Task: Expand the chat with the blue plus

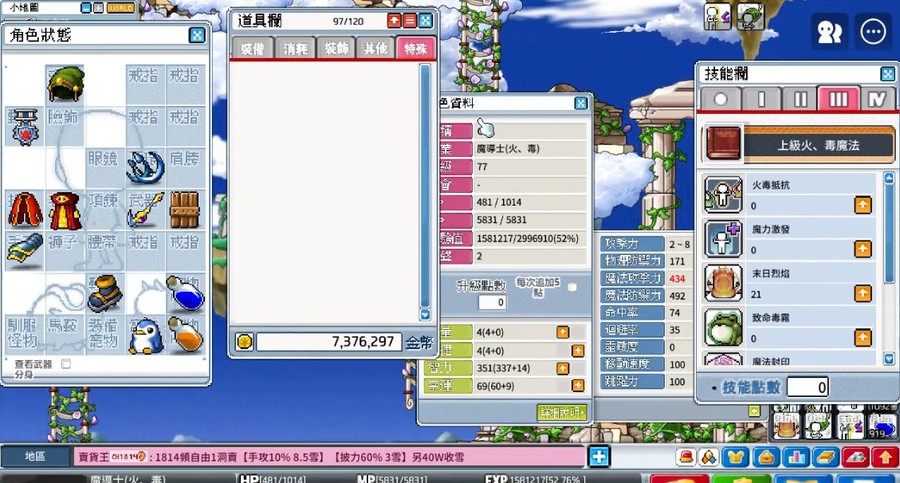Action: point(599,457)
